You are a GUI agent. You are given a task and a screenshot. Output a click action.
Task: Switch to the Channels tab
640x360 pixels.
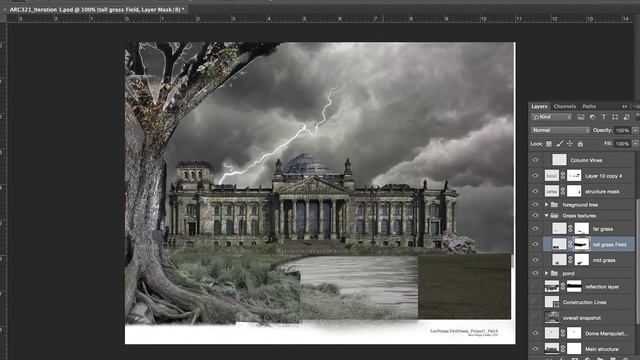[x=564, y=107]
